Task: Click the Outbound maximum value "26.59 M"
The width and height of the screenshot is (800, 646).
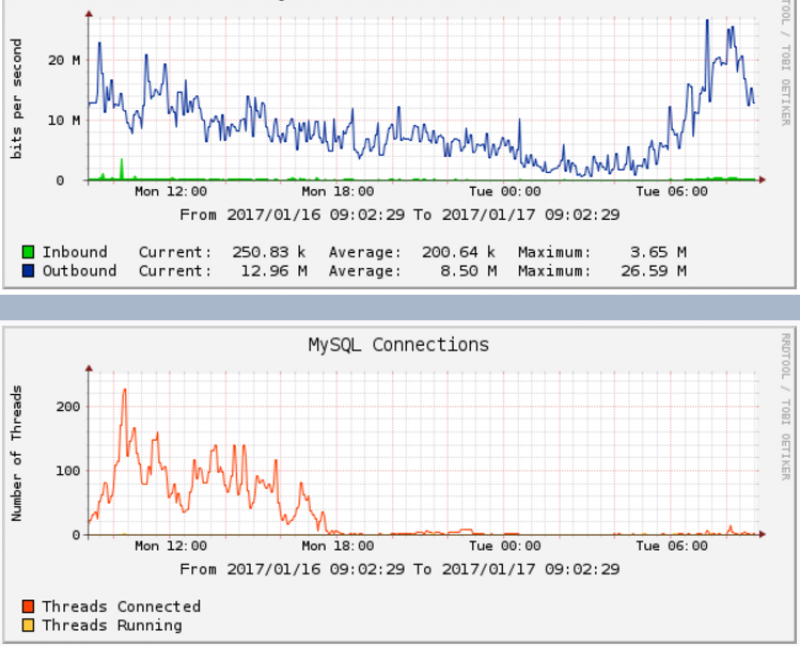Action: 654,270
